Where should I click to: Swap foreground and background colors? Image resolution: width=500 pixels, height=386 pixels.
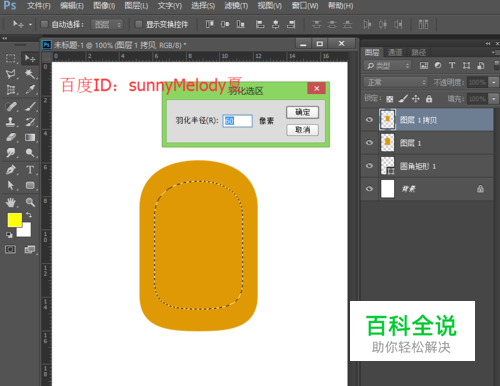(29, 215)
